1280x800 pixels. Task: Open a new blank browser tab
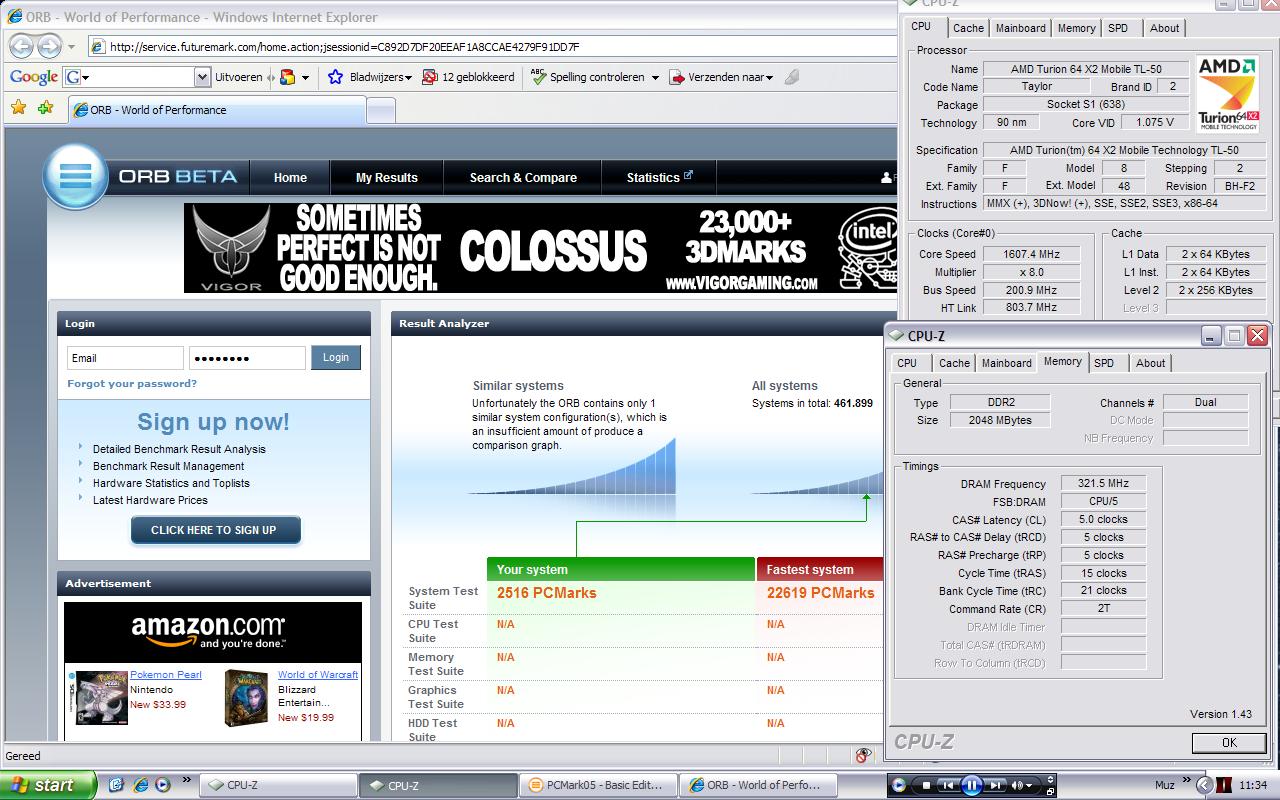tap(381, 111)
